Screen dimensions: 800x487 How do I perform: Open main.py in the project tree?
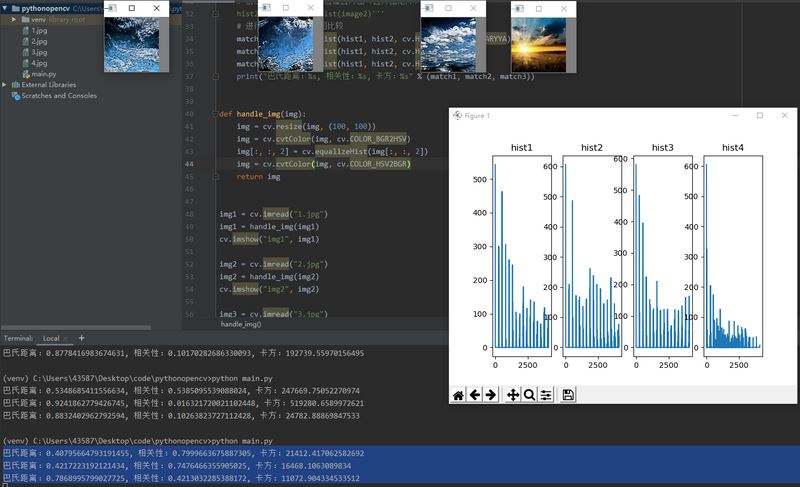[42, 74]
